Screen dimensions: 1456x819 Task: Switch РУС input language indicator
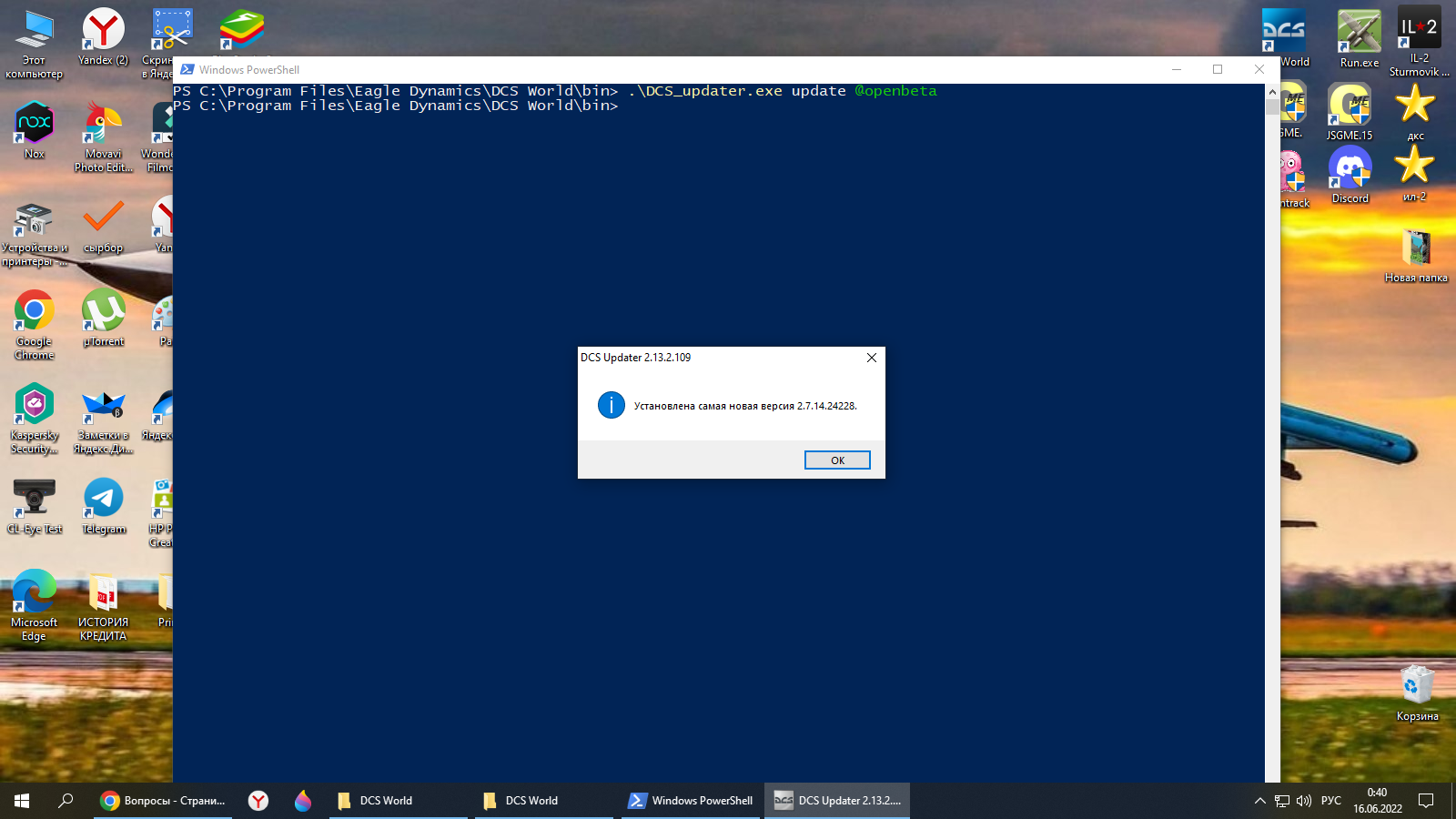coord(1331,801)
